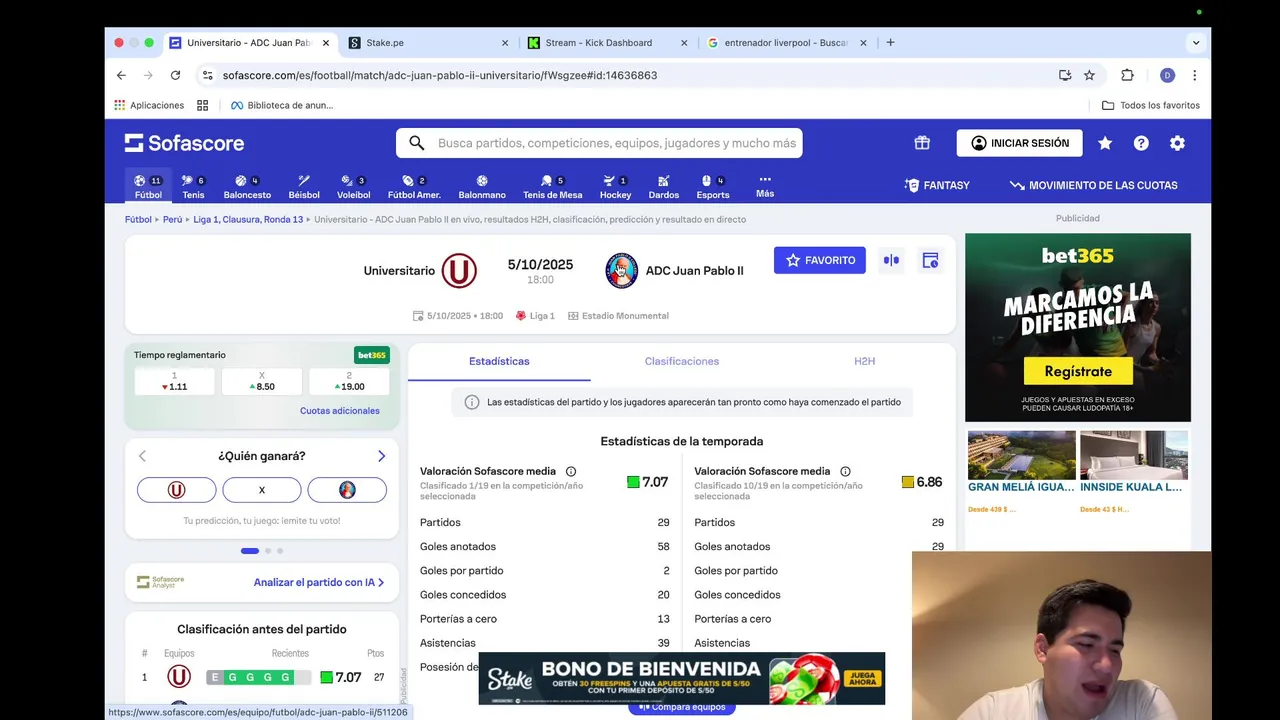Click the compare teams icon beside FAVORITO
This screenshot has height=720, width=1280.
tap(891, 260)
